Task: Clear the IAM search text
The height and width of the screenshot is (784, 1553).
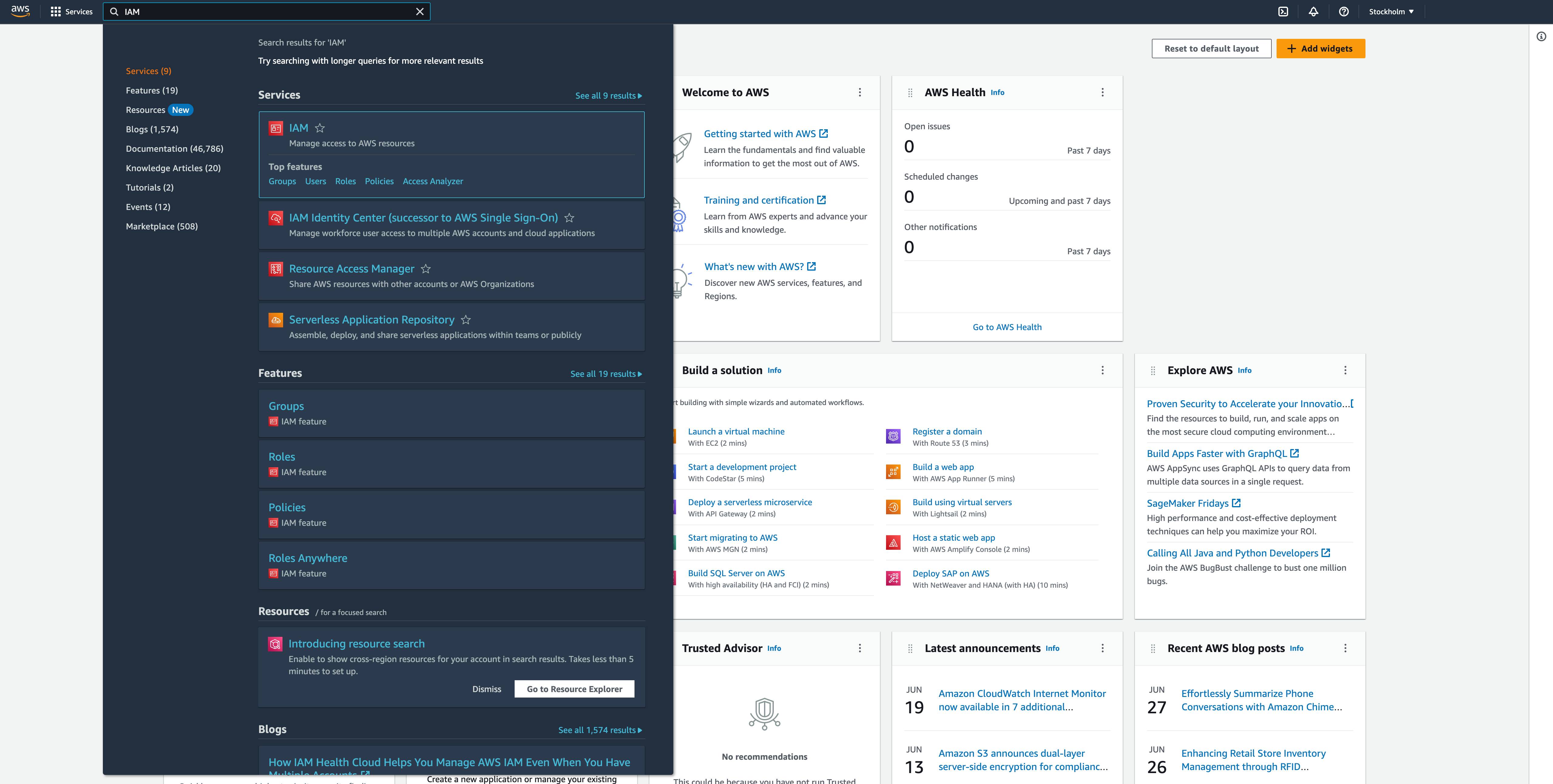Action: pyautogui.click(x=420, y=12)
